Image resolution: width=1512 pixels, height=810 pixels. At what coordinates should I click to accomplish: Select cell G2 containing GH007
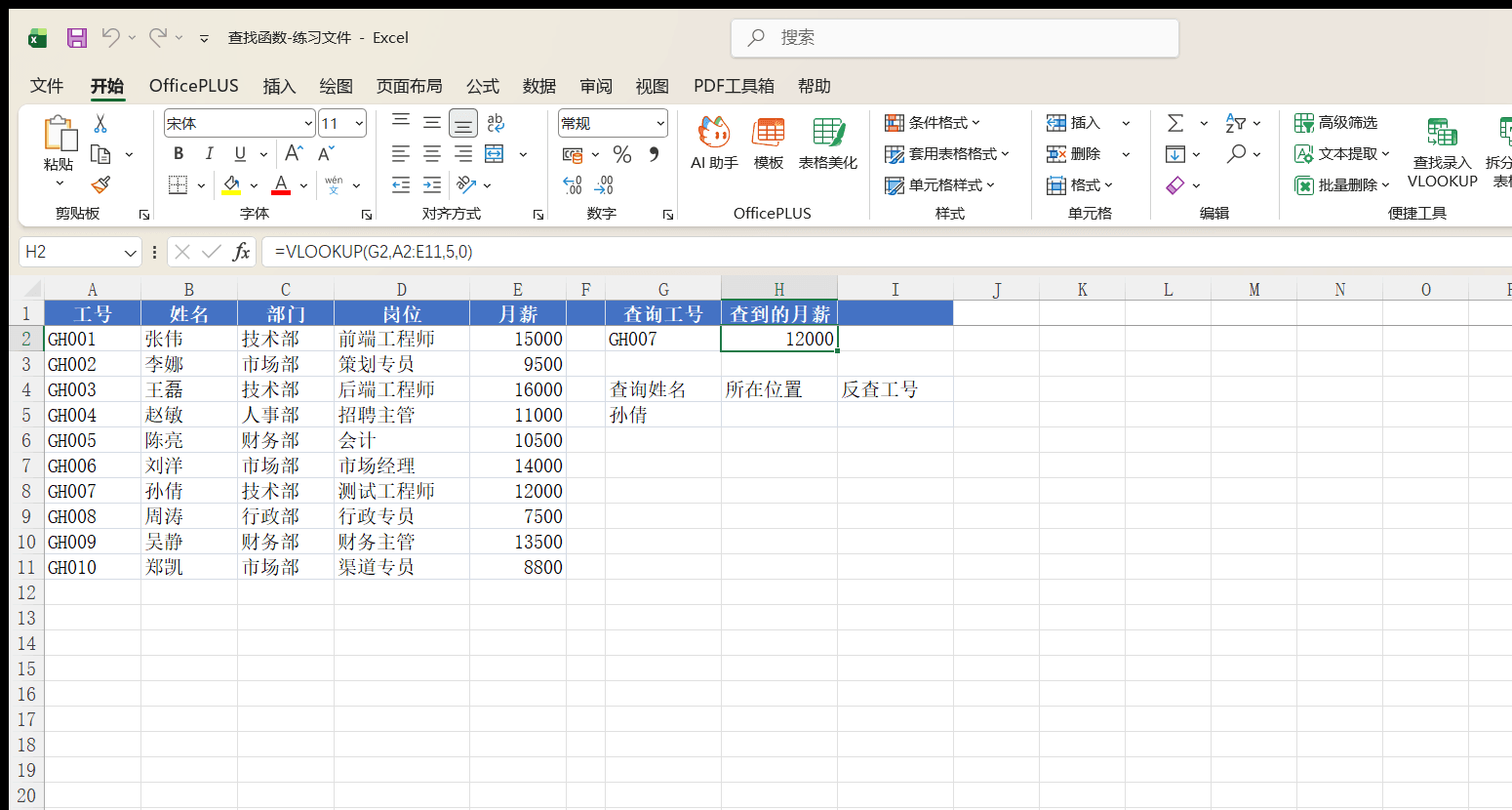pos(663,339)
